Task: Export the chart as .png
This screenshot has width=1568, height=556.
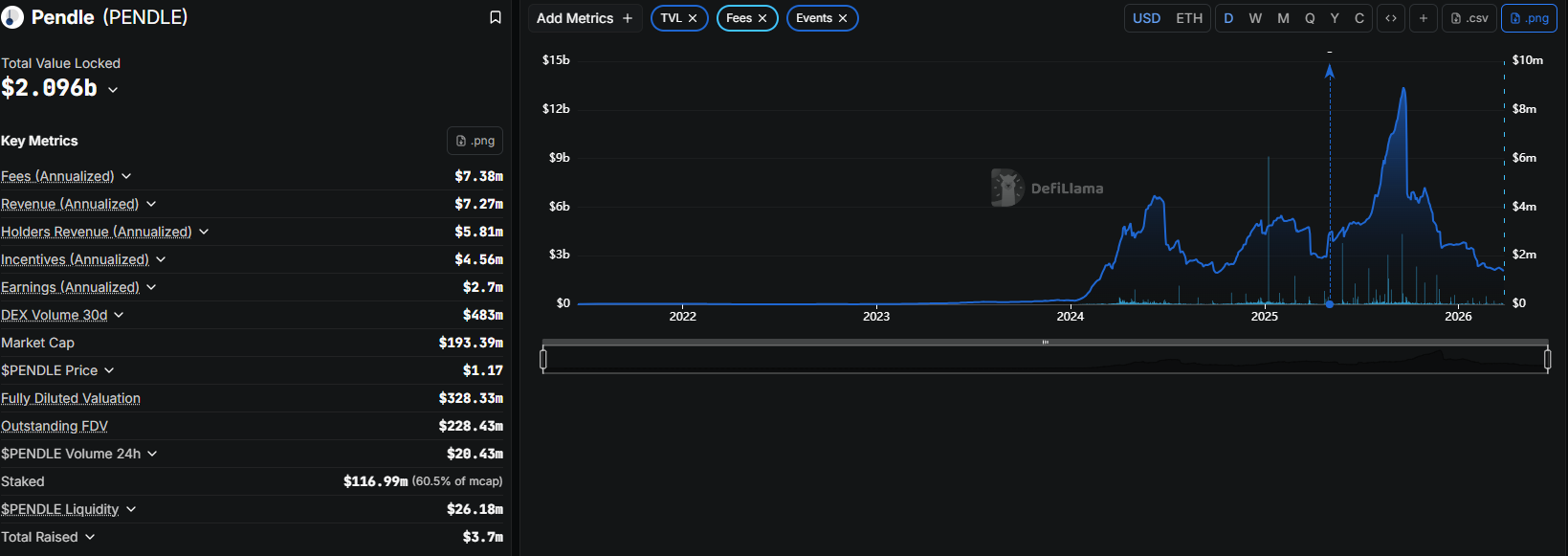Action: tap(1529, 18)
